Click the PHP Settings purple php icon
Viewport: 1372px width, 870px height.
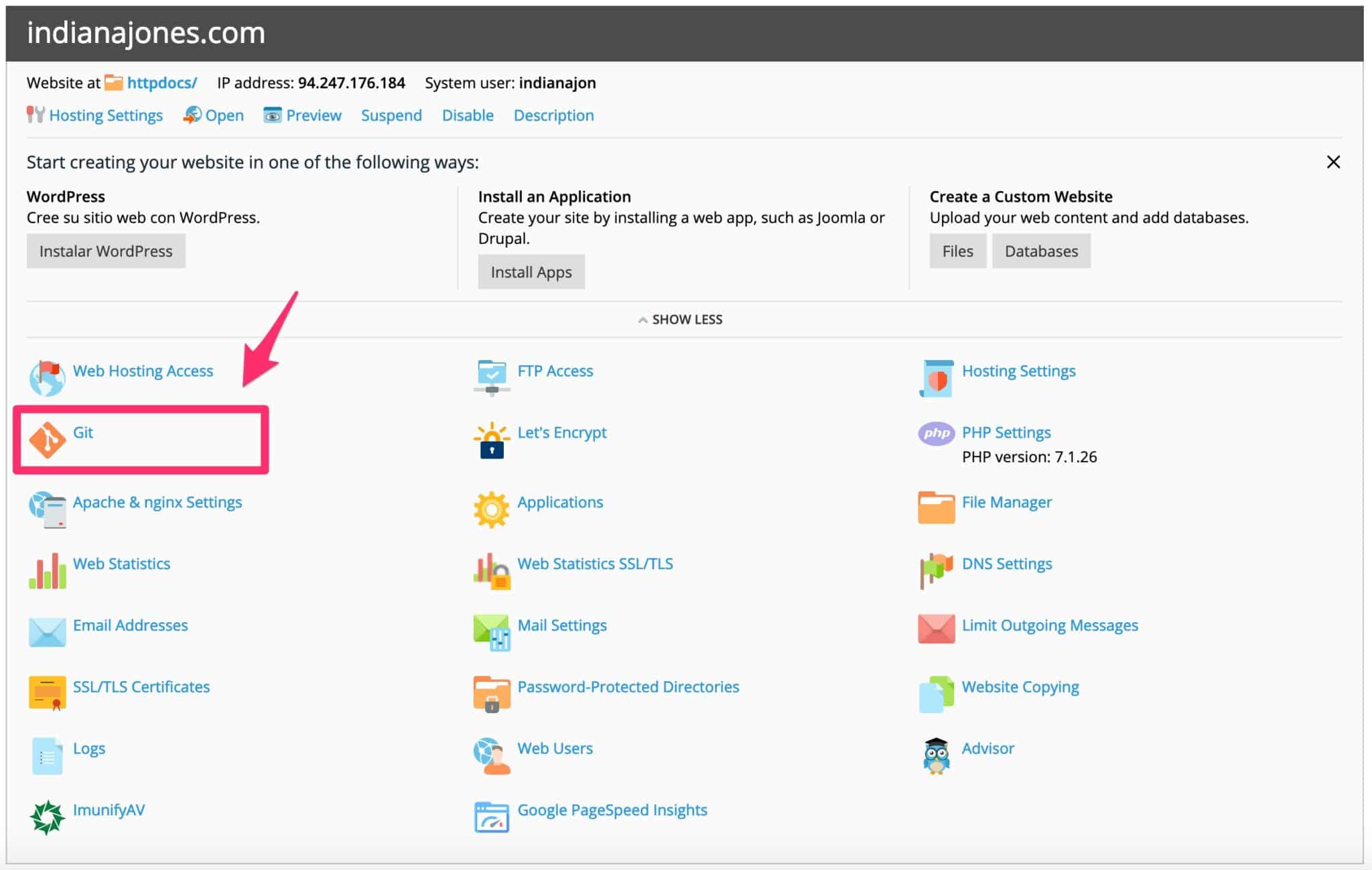pyautogui.click(x=936, y=434)
